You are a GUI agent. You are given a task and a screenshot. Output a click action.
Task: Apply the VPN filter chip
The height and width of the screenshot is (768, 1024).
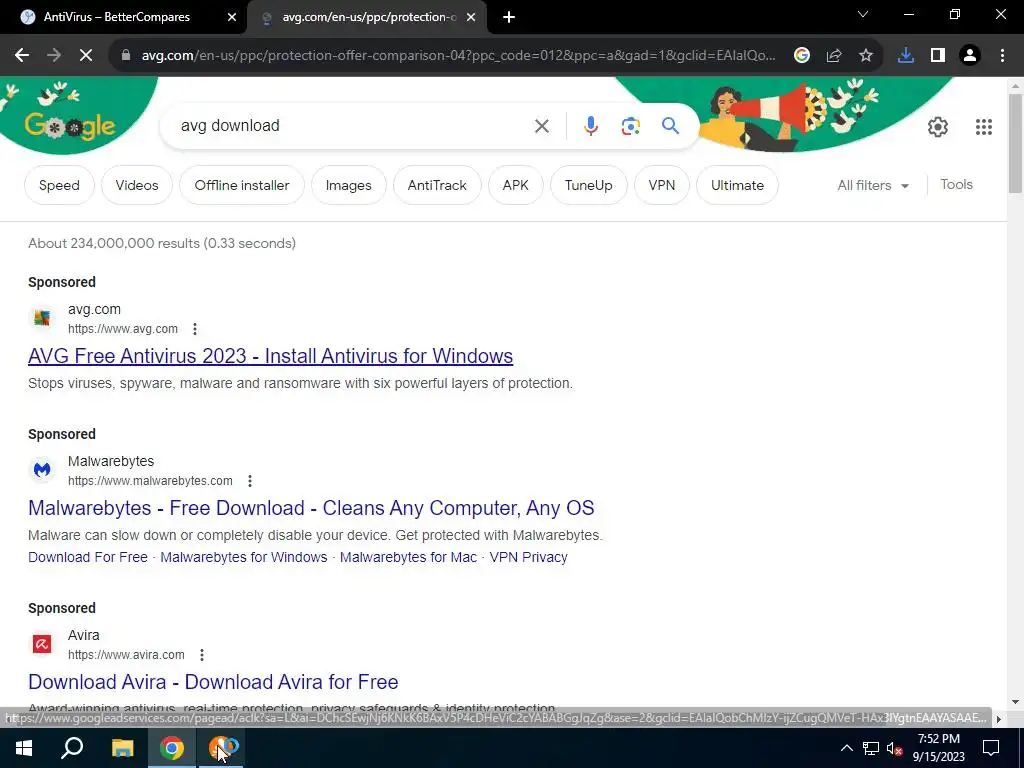(x=662, y=185)
